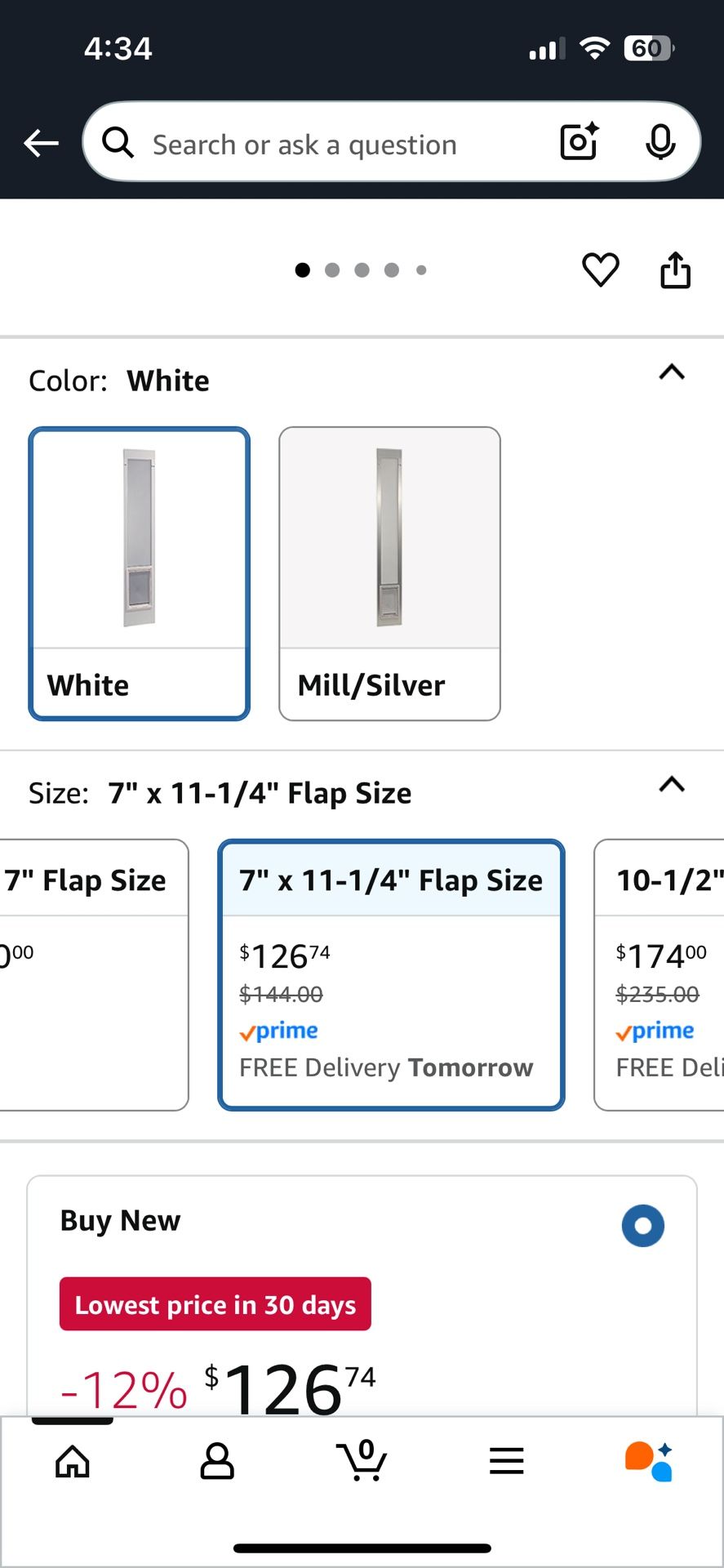The width and height of the screenshot is (724, 1568).
Task: Tap the Lowest price in 30 days badge
Action: coord(215,1304)
